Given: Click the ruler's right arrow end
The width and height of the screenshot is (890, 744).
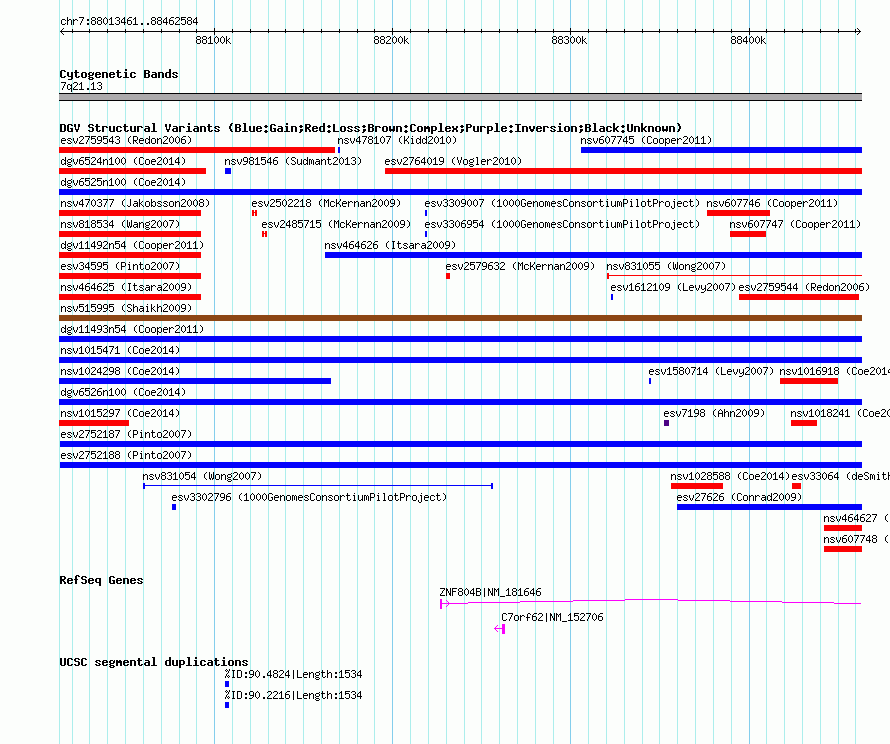Looking at the screenshot, I should [858, 32].
